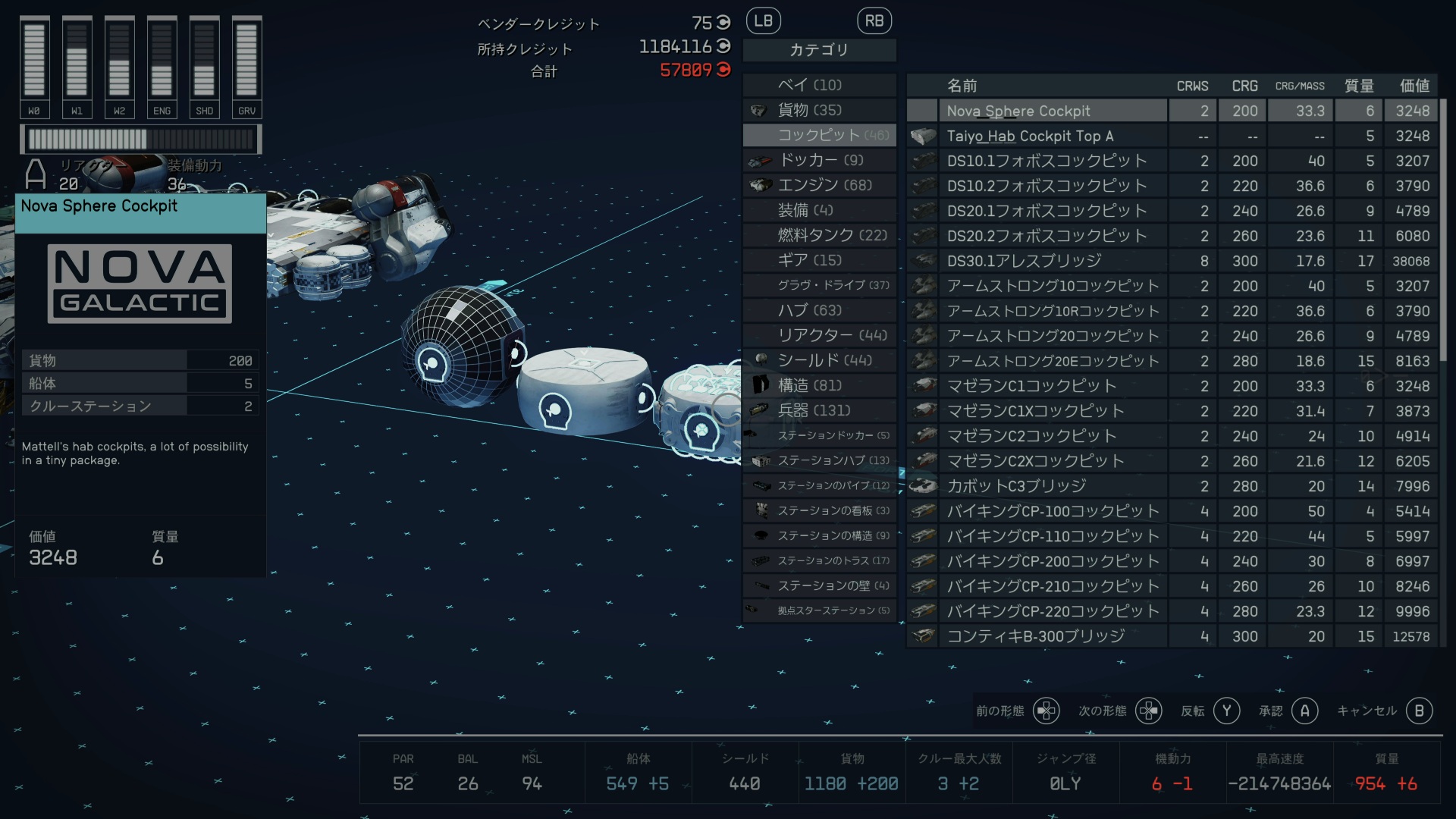The height and width of the screenshot is (819, 1456).
Task: Click the エンジン category engine icon
Action: [761, 185]
